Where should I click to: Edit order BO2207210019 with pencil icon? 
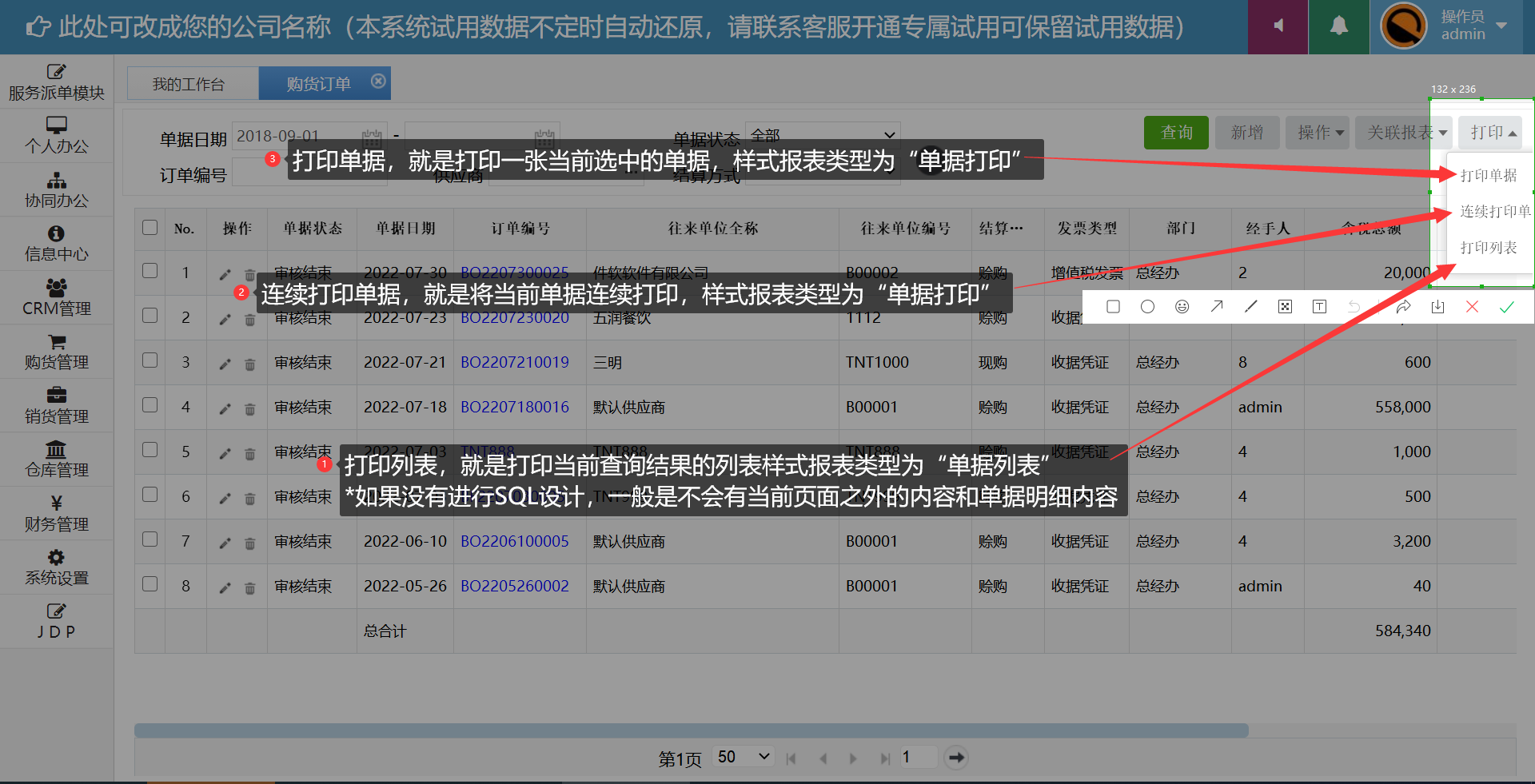point(225,364)
